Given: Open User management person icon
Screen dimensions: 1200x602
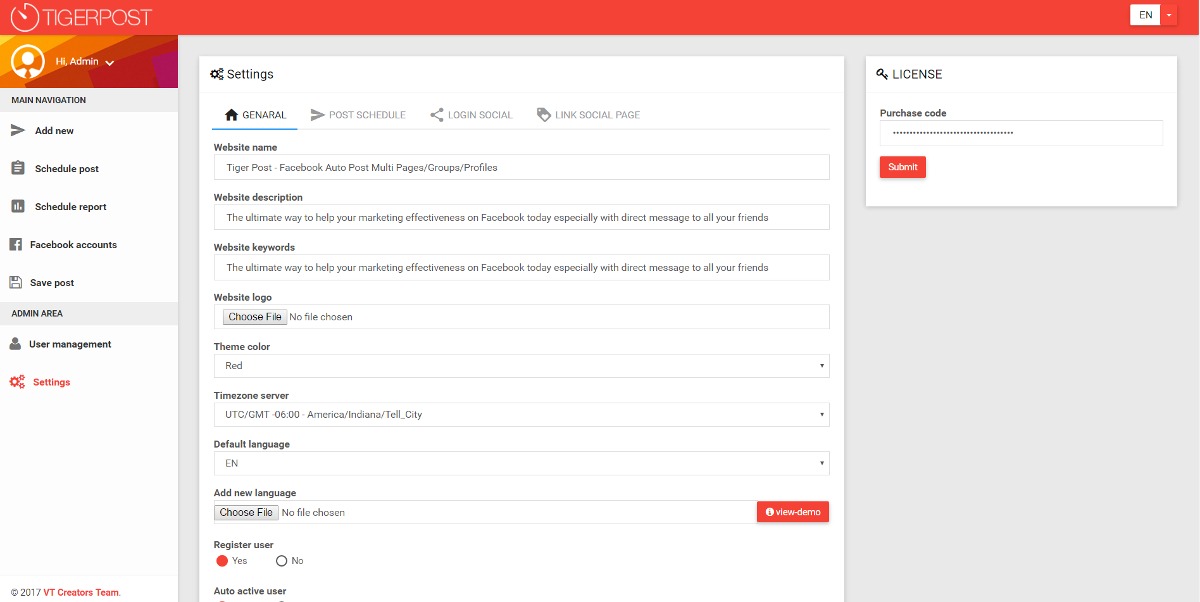Looking at the screenshot, I should click(16, 344).
